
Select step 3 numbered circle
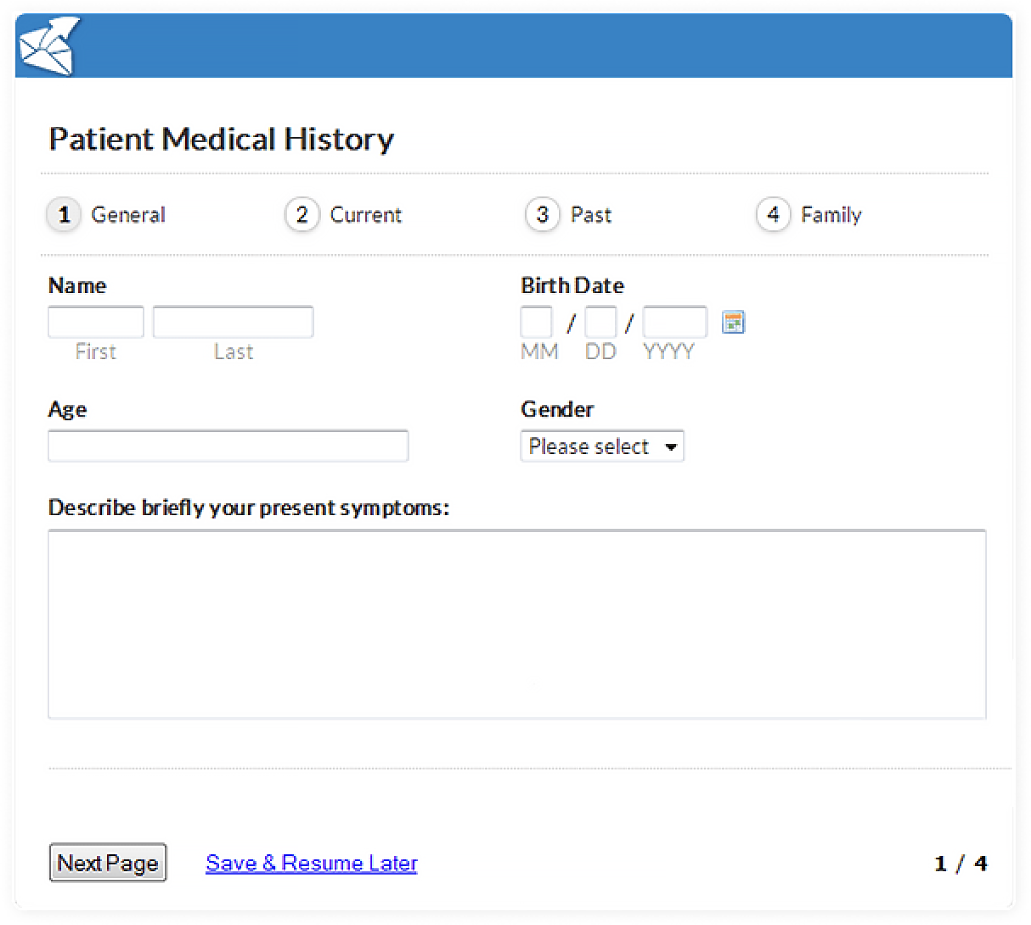(542, 214)
